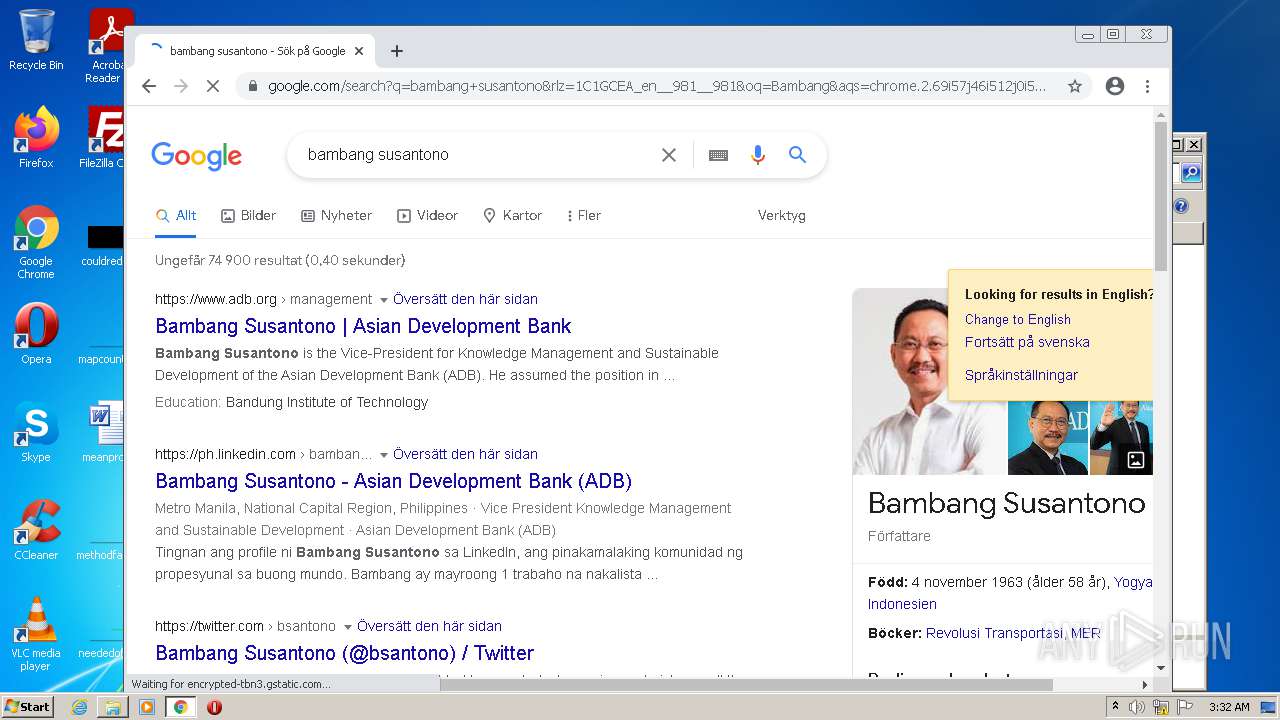The height and width of the screenshot is (720, 1280).
Task: Open the media player taskbar icon
Action: pyautogui.click(x=147, y=707)
